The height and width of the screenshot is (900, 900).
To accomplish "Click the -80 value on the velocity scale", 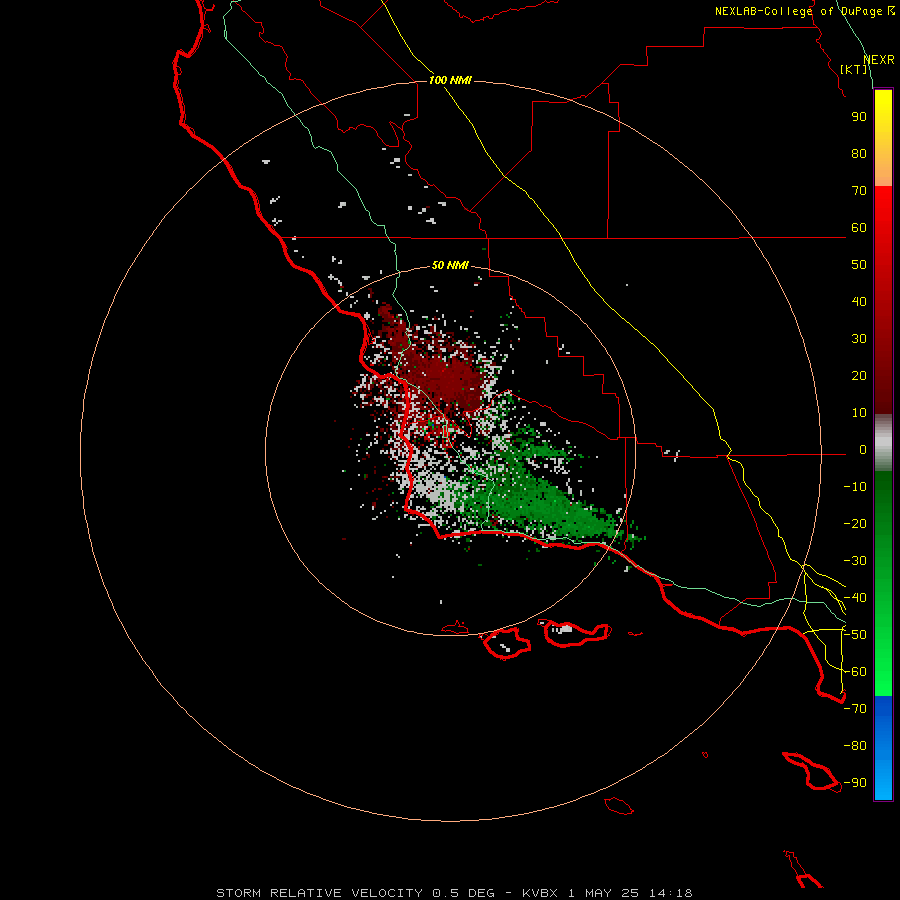I will tap(855, 746).
